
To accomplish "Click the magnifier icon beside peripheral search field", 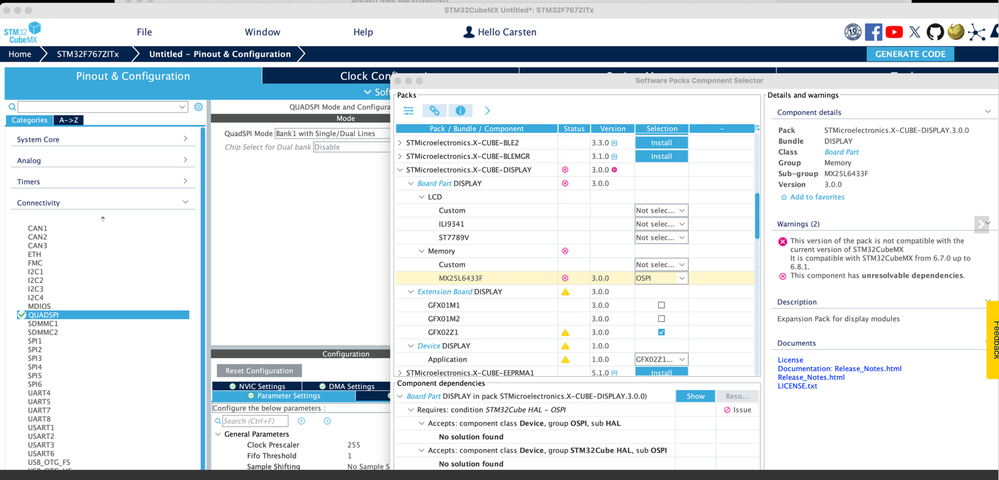I will 13,107.
